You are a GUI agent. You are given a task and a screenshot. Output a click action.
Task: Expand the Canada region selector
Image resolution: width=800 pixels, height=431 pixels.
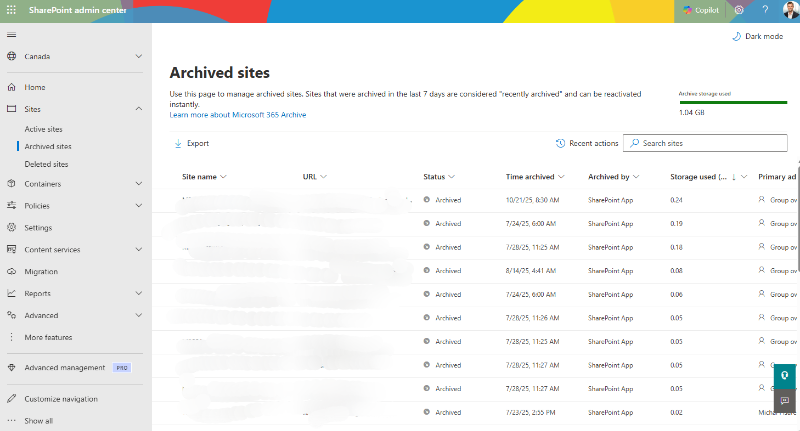pos(138,57)
